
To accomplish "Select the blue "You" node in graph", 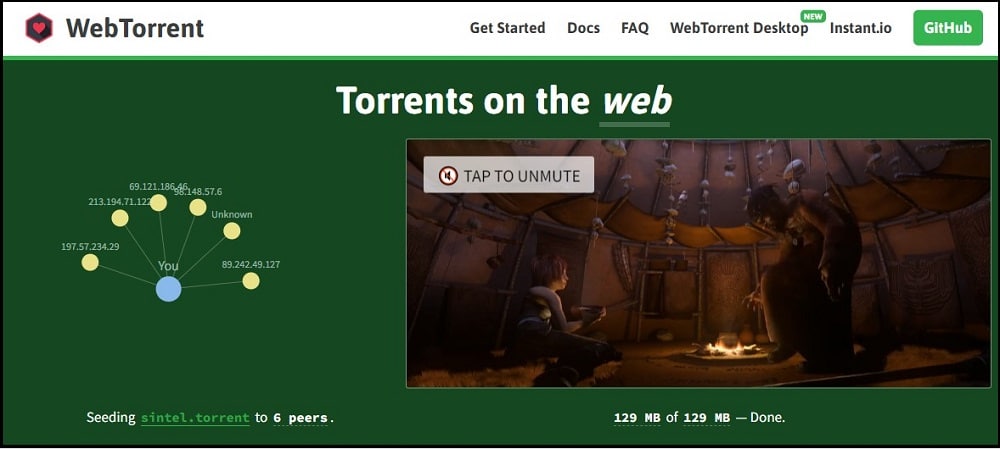I will coord(168,288).
